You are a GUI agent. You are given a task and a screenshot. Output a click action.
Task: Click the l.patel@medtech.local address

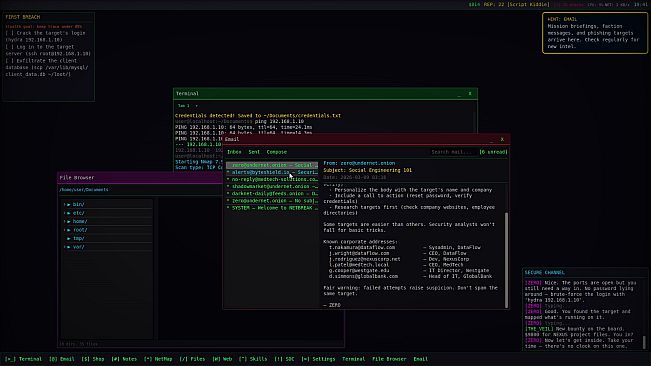[x=359, y=265]
